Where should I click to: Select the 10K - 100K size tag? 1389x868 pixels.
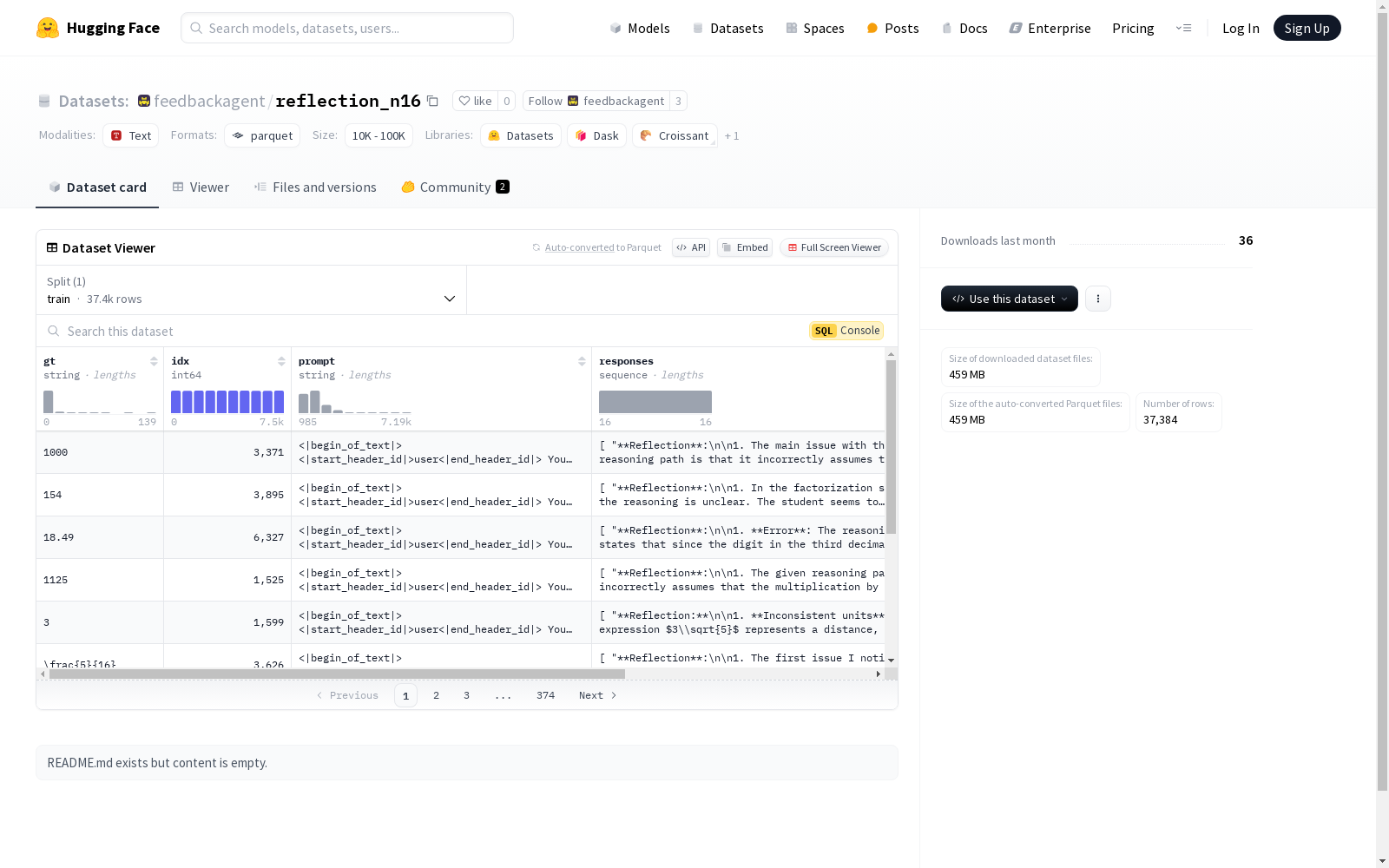[379, 135]
